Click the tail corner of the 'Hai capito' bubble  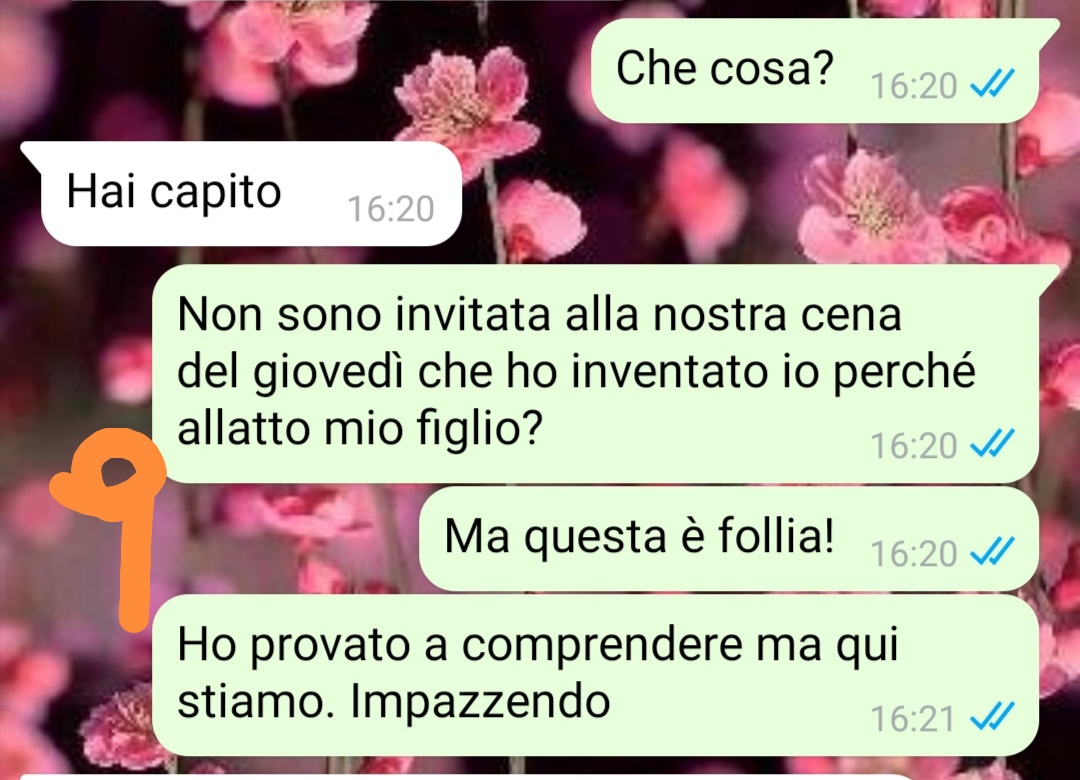pos(32,152)
